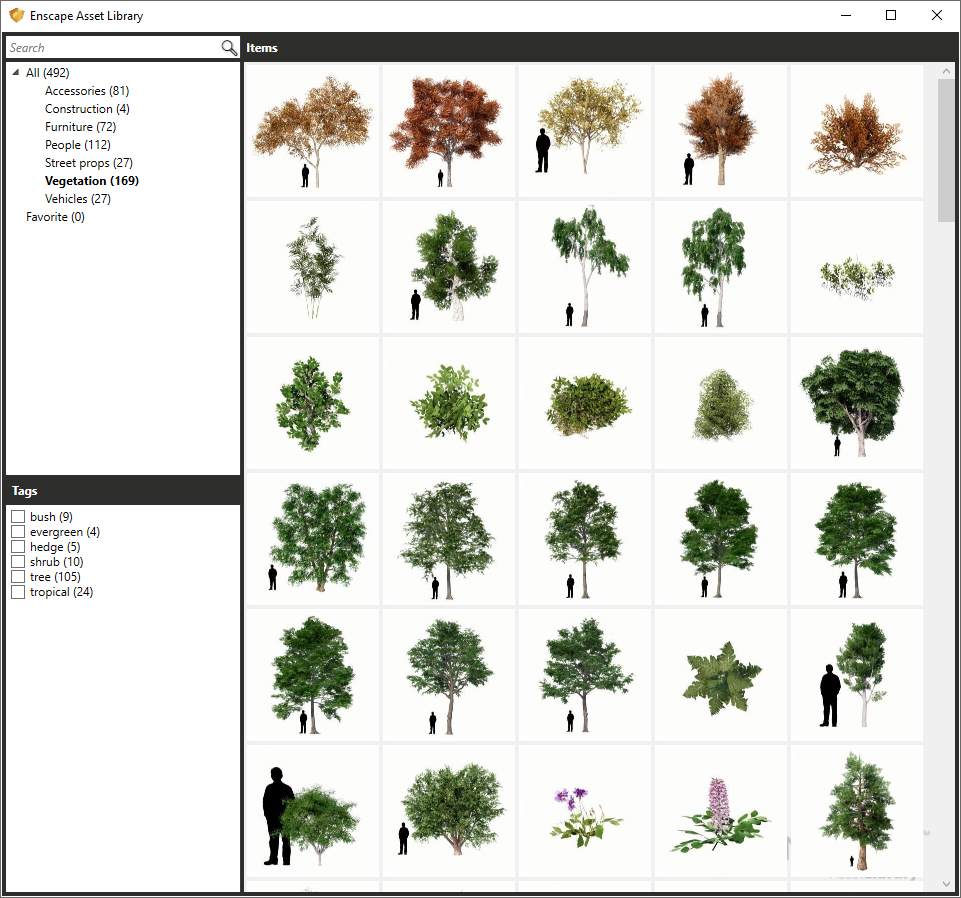The height and width of the screenshot is (898, 961).
Task: Pick the purple flower plant asset
Action: 584,811
